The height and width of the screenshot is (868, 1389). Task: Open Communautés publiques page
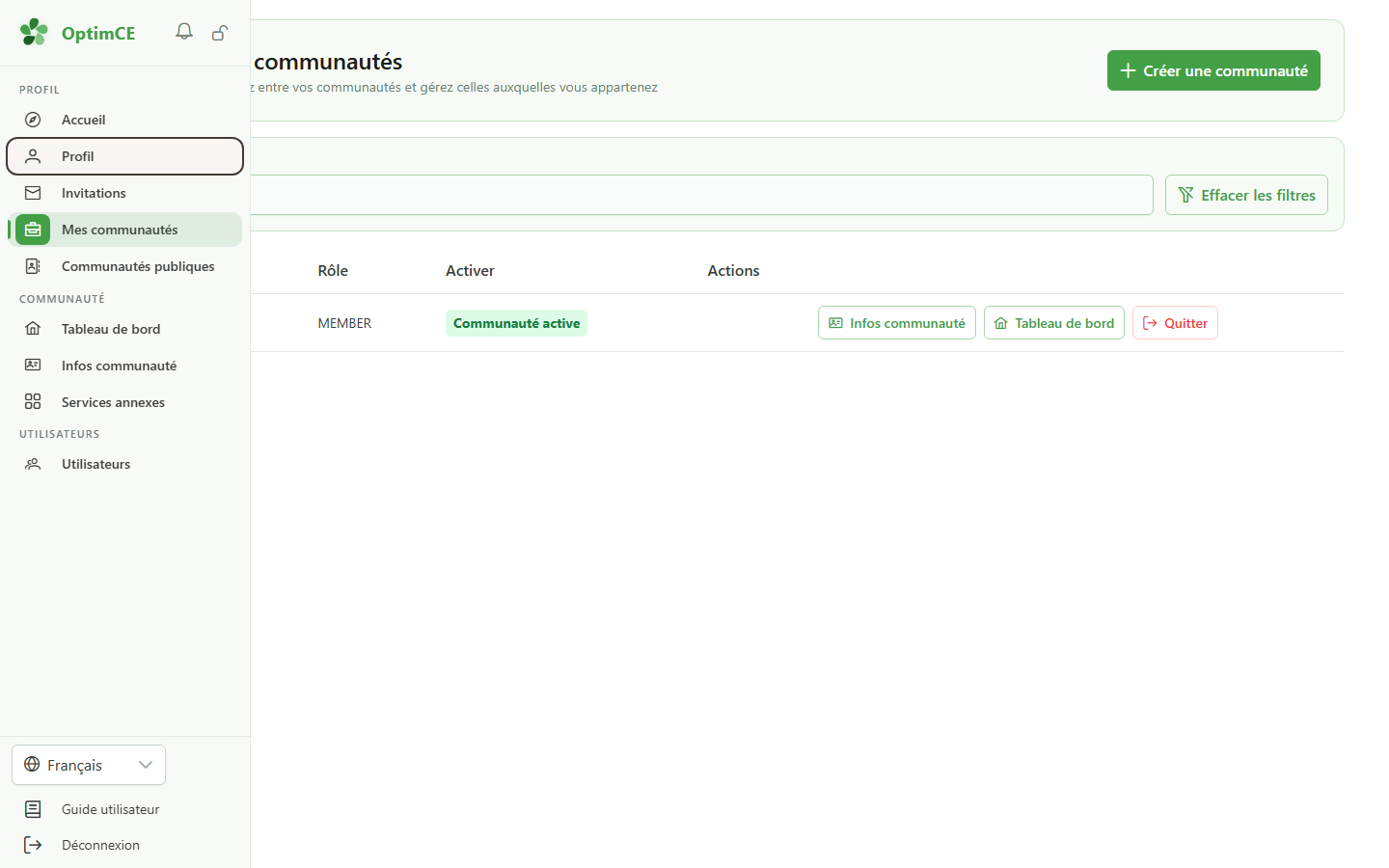coord(124,266)
